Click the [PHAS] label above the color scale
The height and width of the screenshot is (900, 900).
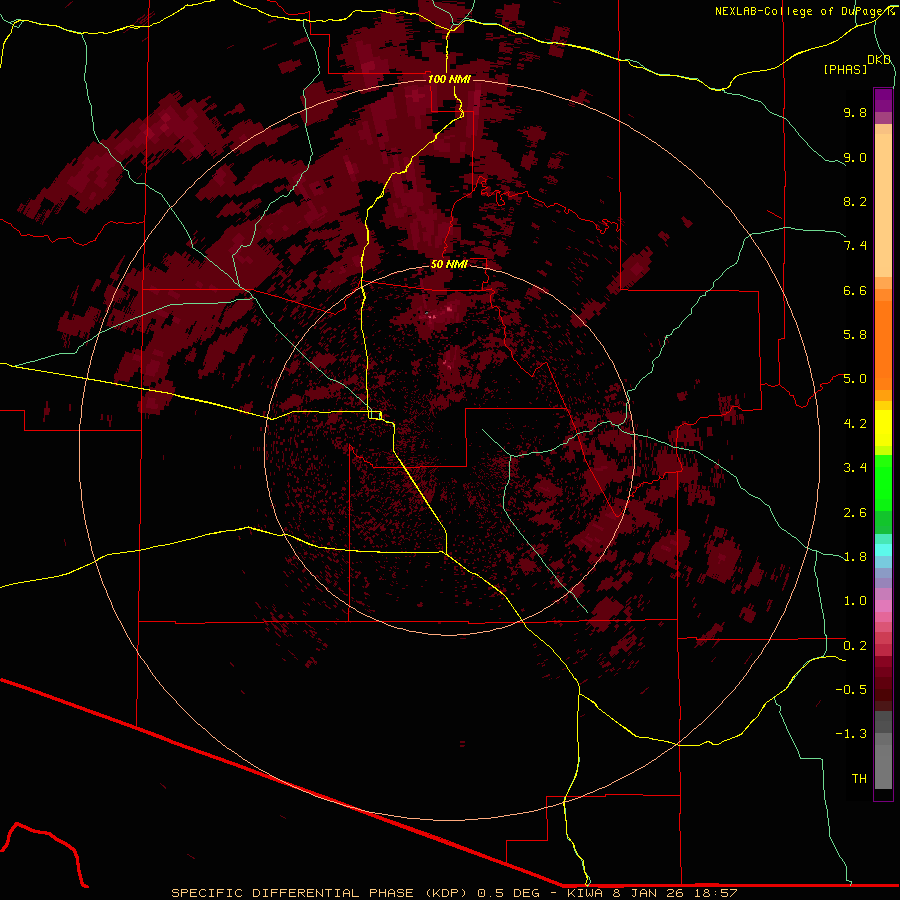pos(845,69)
